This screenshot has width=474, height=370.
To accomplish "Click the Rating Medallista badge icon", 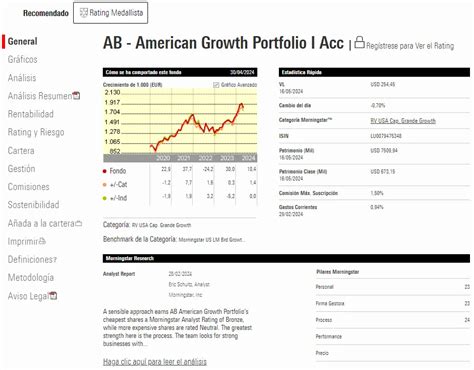I will pos(83,13).
